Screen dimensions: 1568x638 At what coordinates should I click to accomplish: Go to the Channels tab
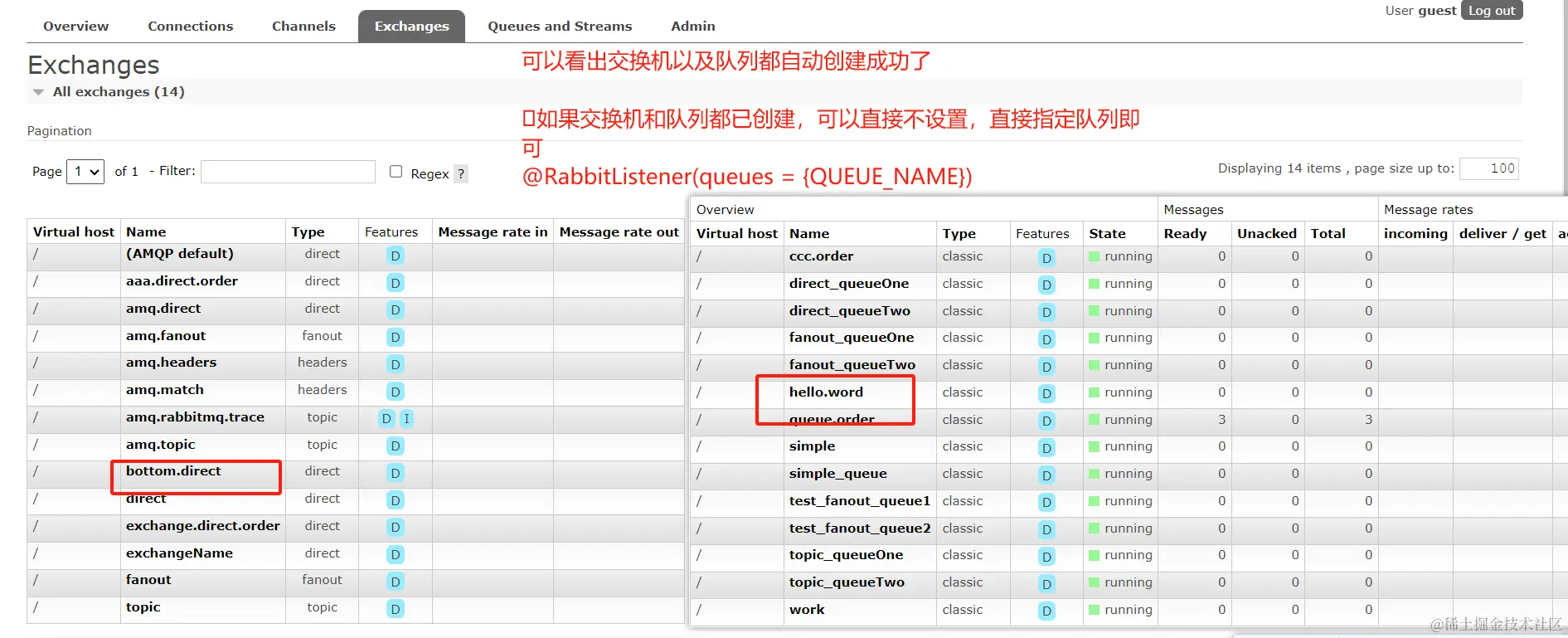303,26
